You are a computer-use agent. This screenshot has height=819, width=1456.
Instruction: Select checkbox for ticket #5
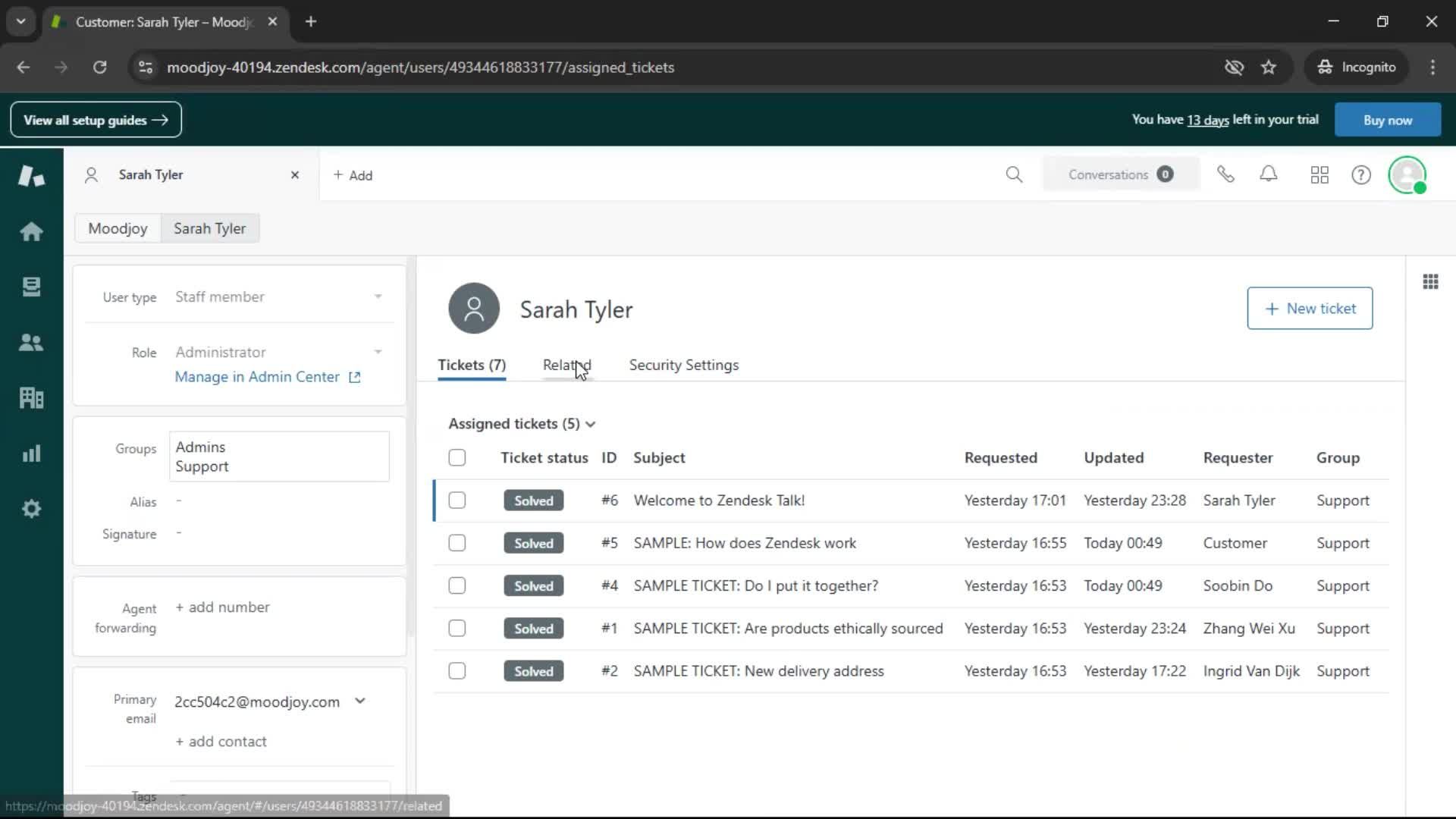pos(457,543)
